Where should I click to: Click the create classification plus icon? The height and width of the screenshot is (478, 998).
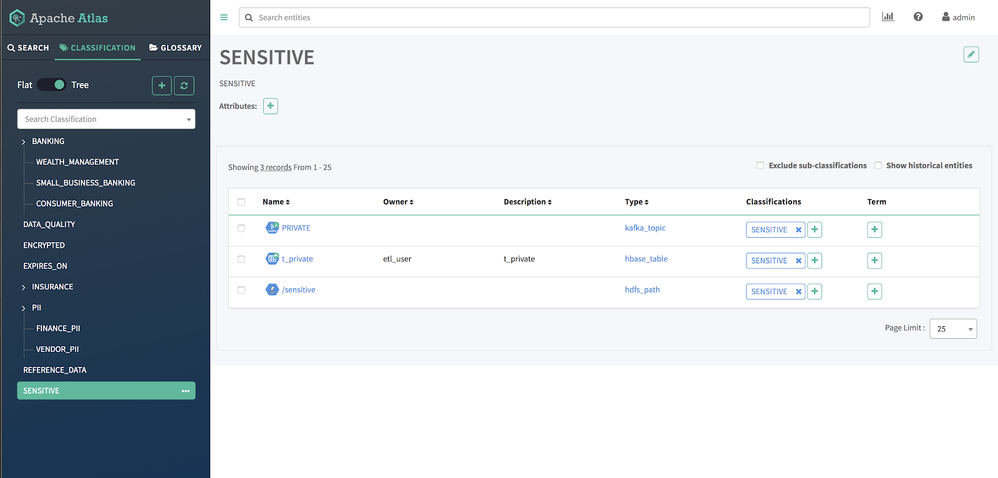click(162, 86)
